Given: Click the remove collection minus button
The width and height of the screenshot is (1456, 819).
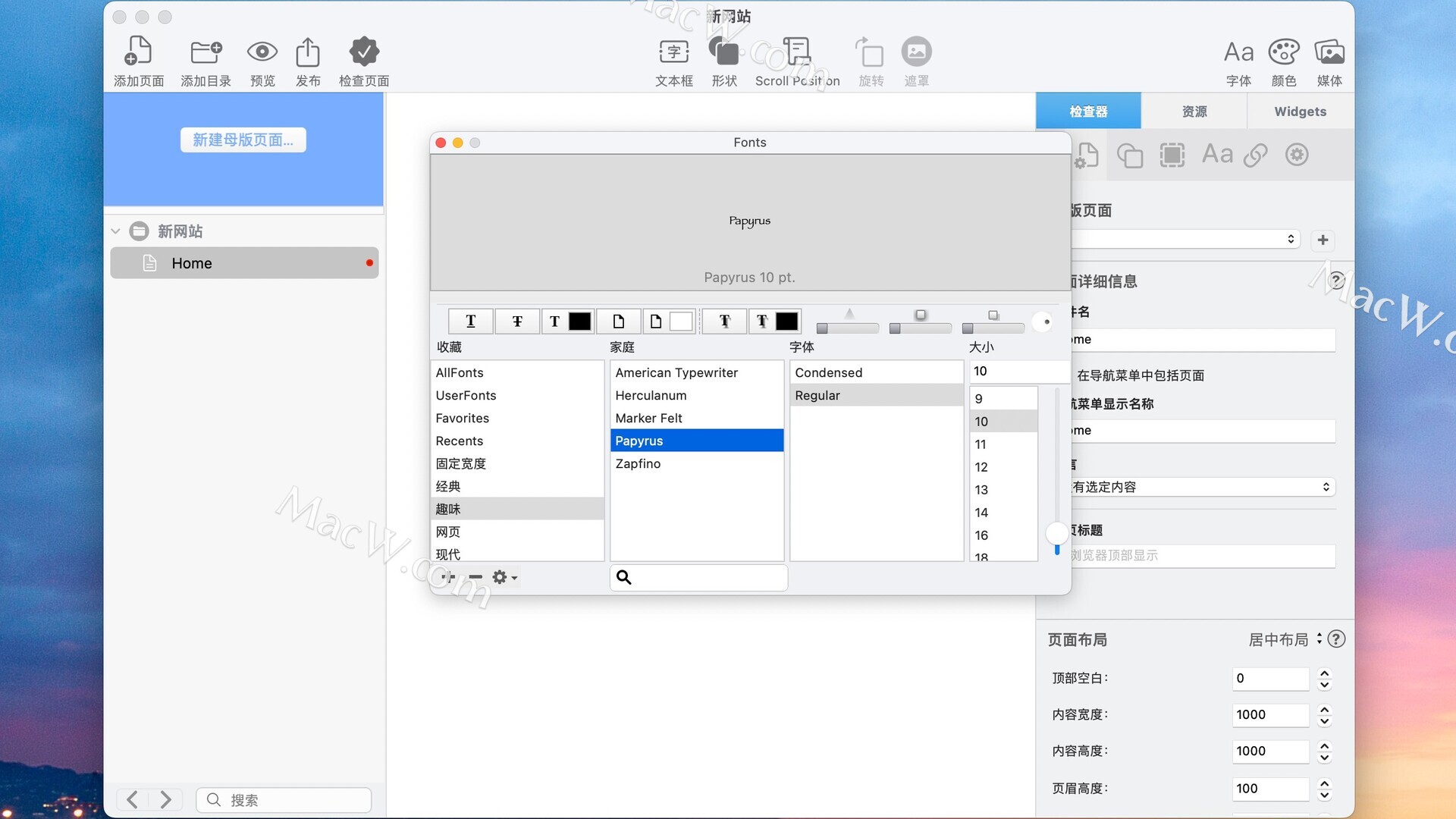Looking at the screenshot, I should coord(475,577).
